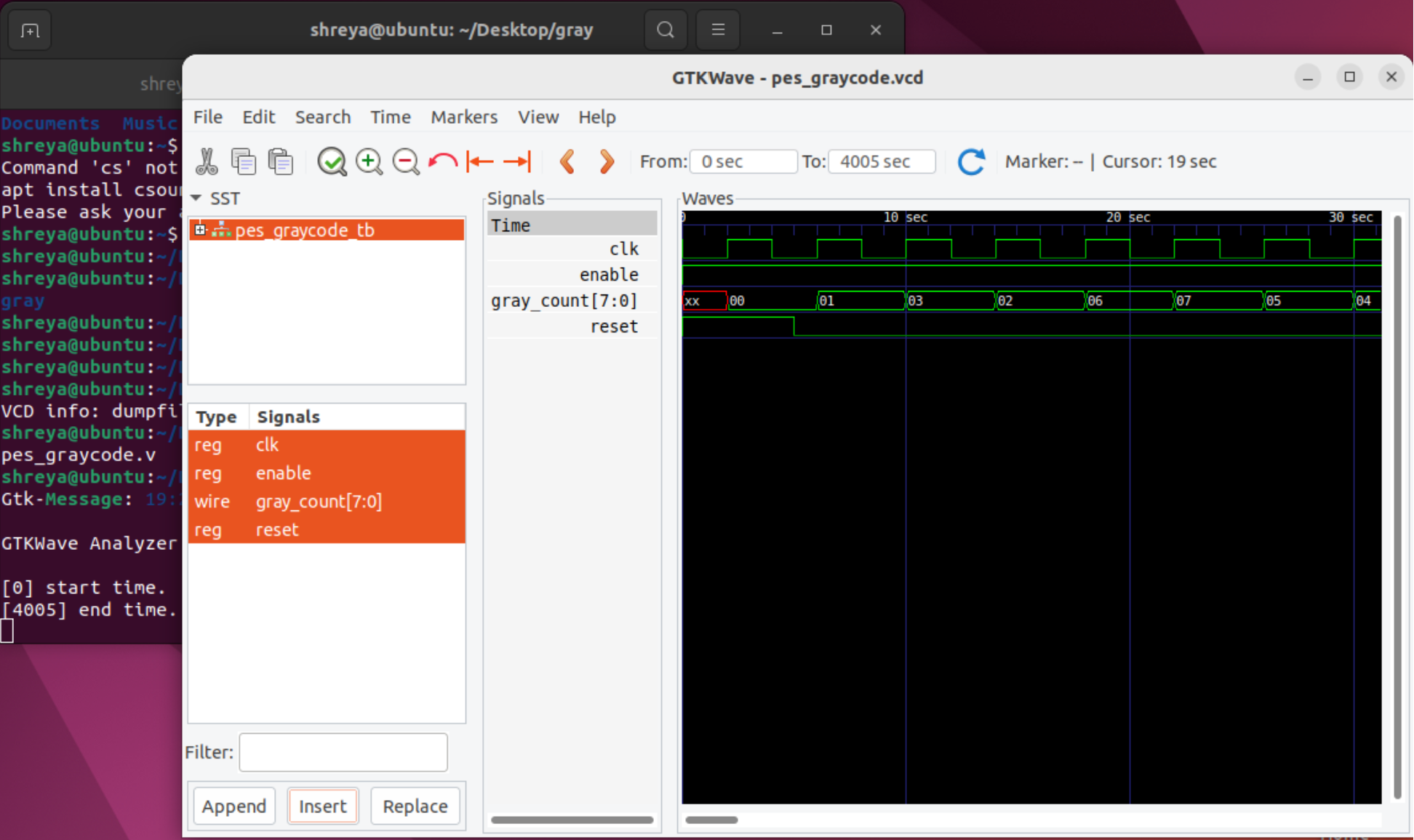The image size is (1414, 840).
Task: Click terminal search magnifier icon
Action: tap(665, 30)
